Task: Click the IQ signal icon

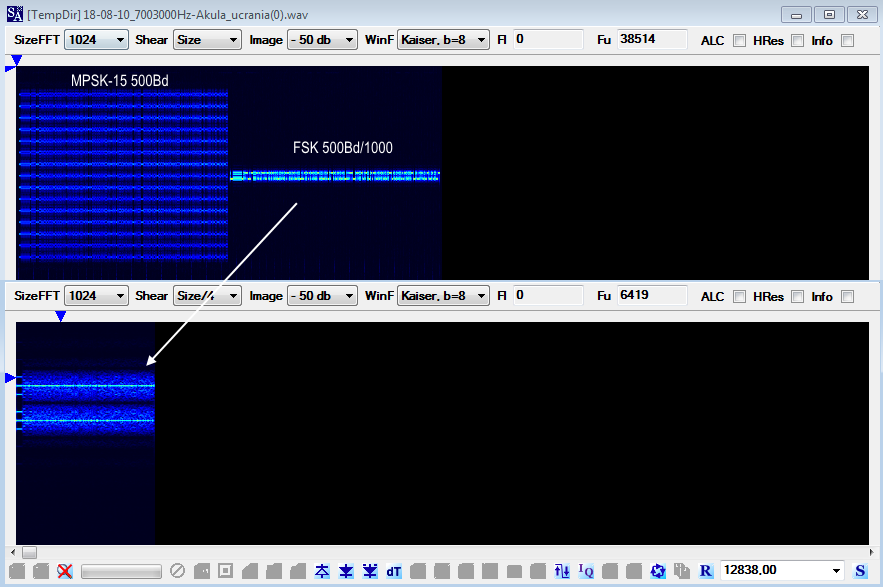Action: coord(586,571)
